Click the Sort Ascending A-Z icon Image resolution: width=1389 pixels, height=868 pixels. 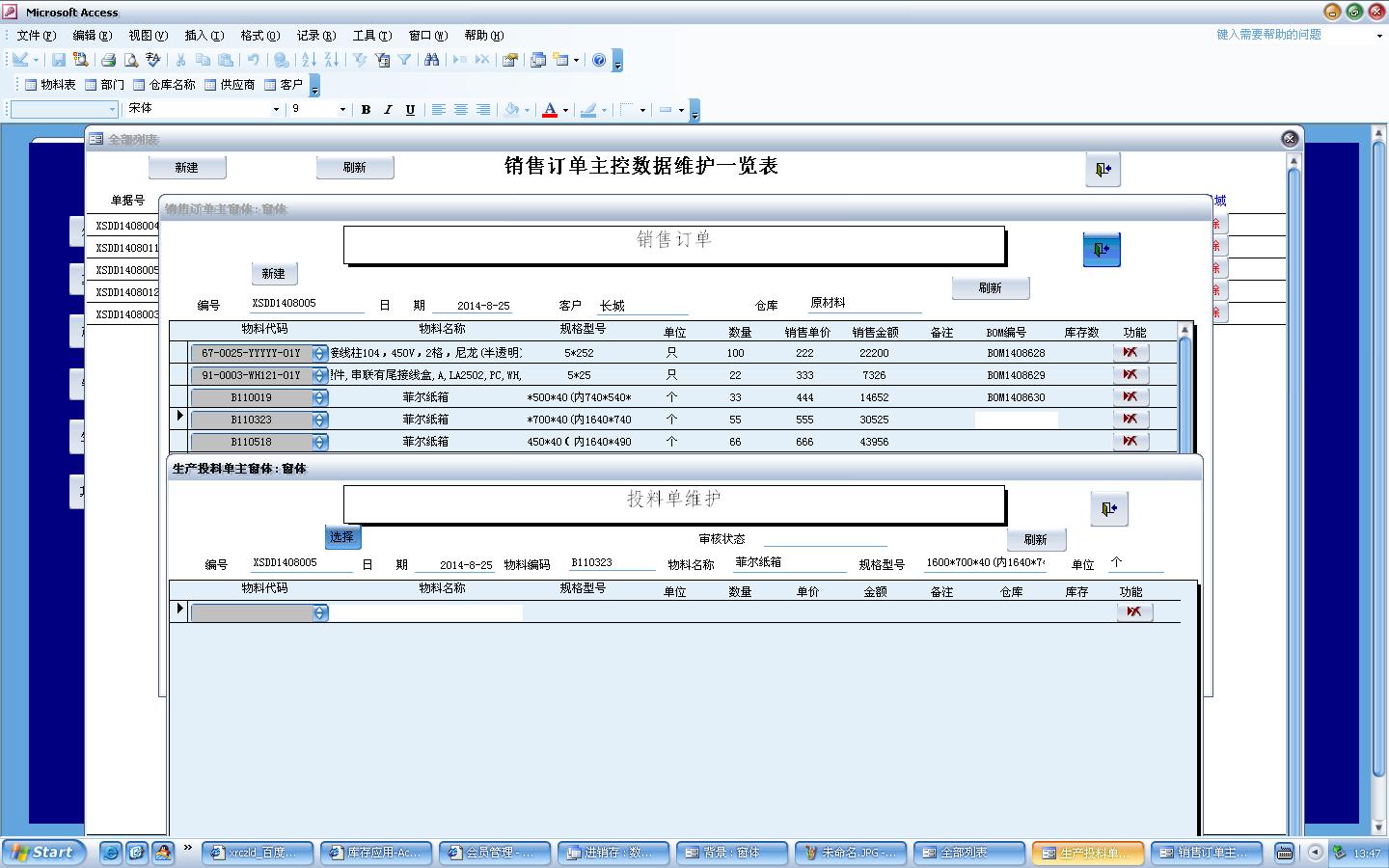click(x=309, y=60)
